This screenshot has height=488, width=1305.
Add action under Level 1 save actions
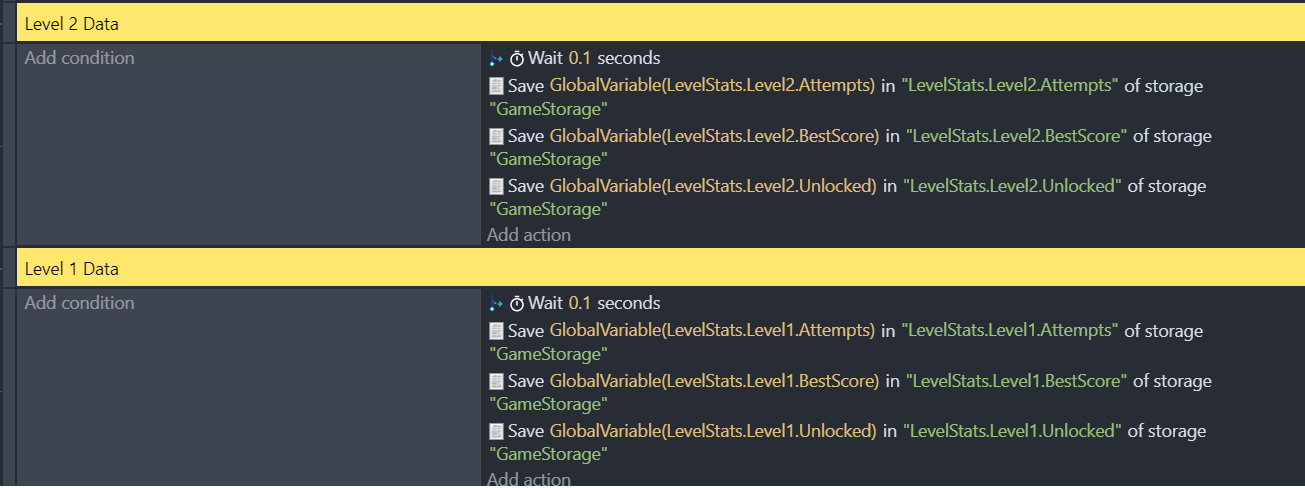[529, 479]
